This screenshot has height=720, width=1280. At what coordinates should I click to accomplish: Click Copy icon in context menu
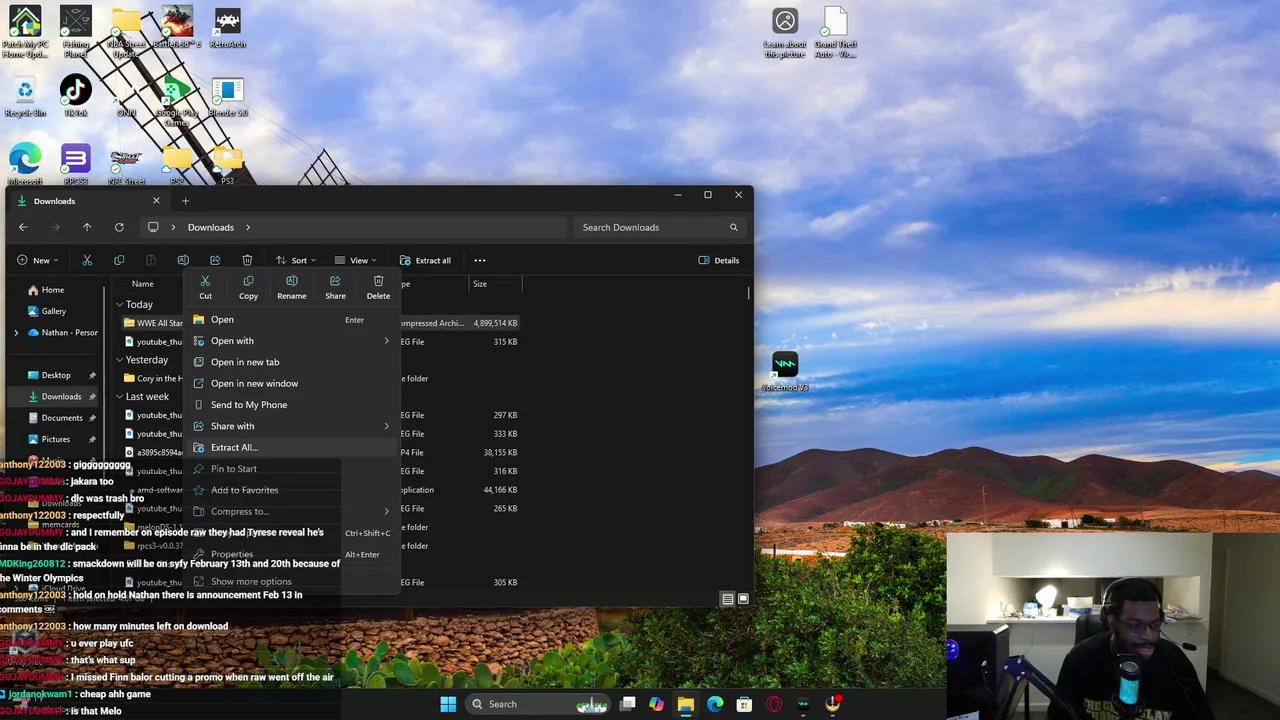pos(248,287)
